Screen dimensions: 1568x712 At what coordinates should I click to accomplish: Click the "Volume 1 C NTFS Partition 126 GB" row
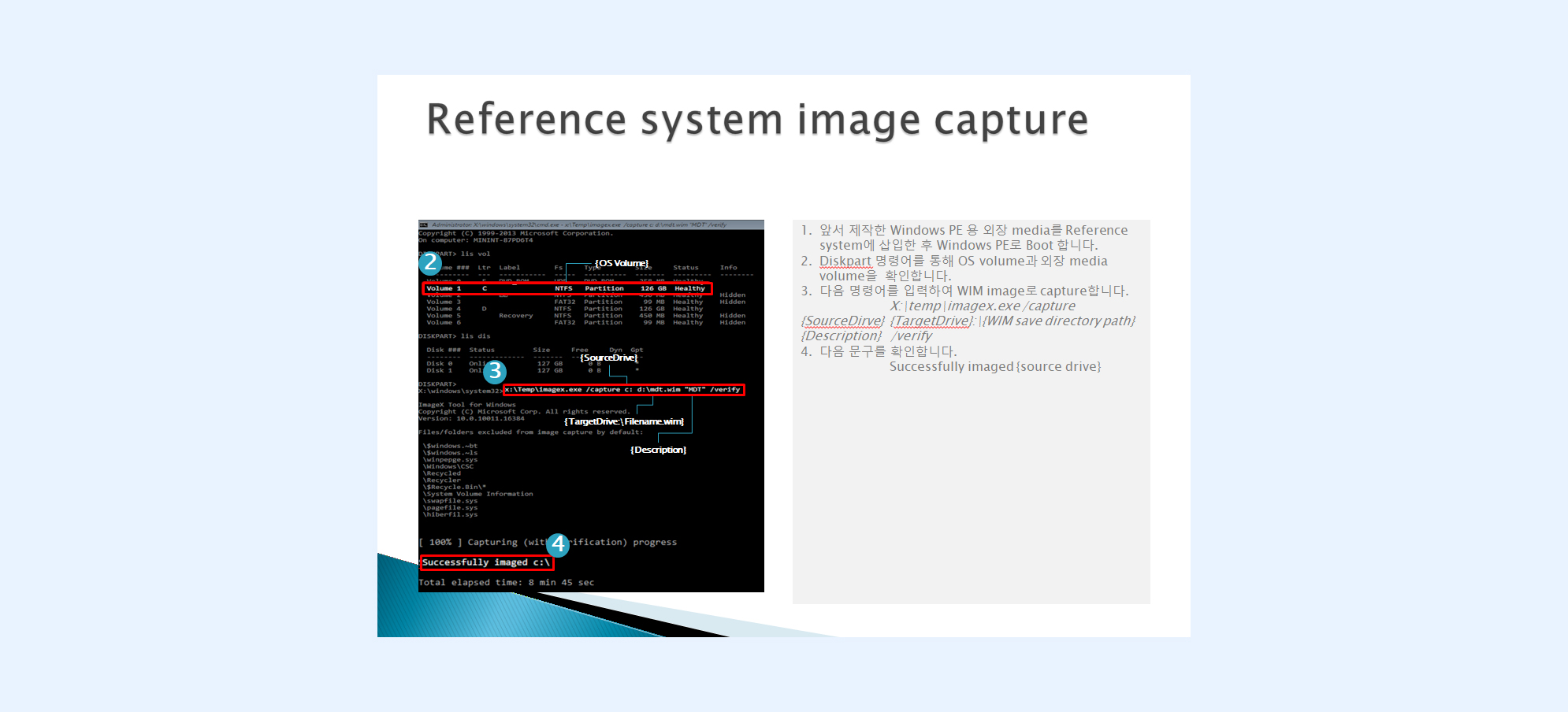click(567, 288)
